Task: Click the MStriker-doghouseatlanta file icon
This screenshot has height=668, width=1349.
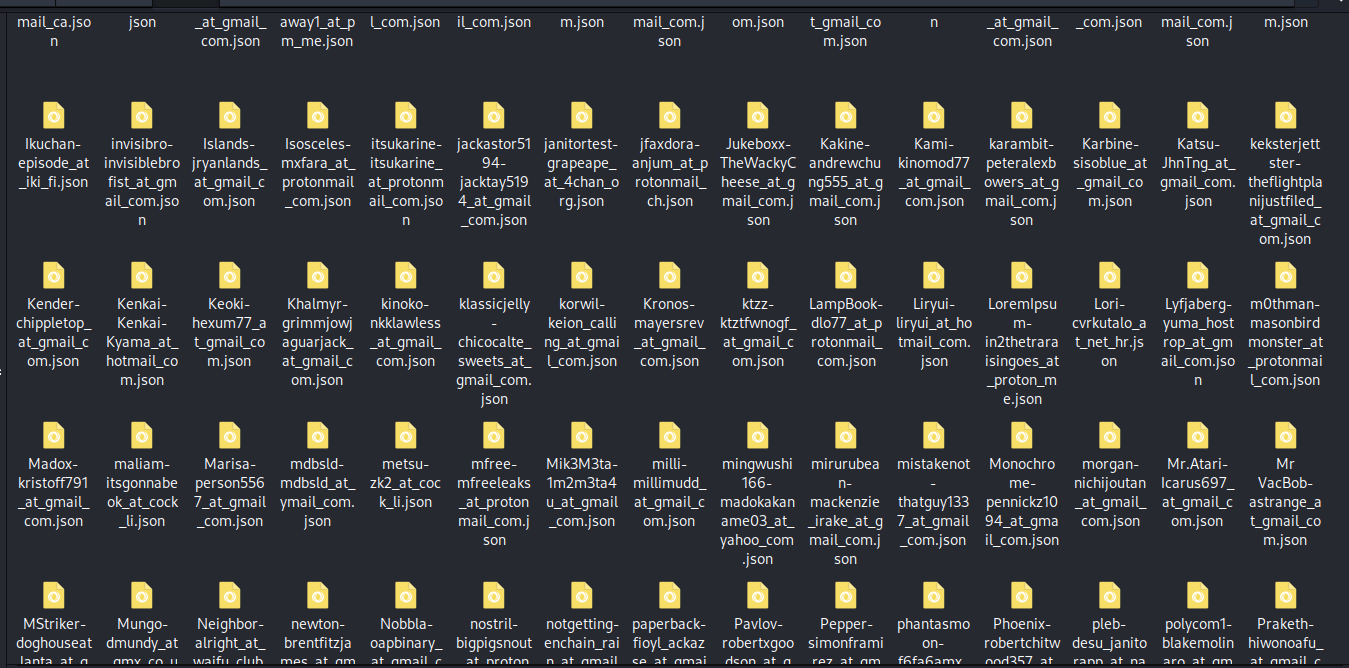Action: [x=54, y=596]
